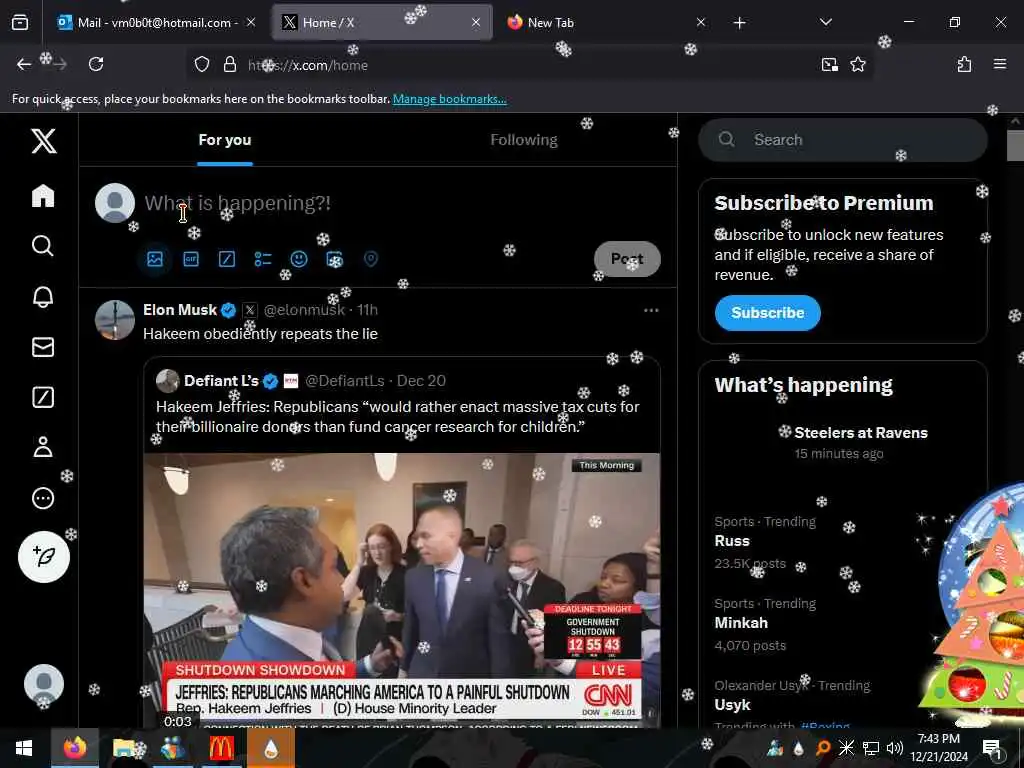Image resolution: width=1024 pixels, height=768 pixels.
Task: Select the For you timeline tab
Action: click(225, 140)
